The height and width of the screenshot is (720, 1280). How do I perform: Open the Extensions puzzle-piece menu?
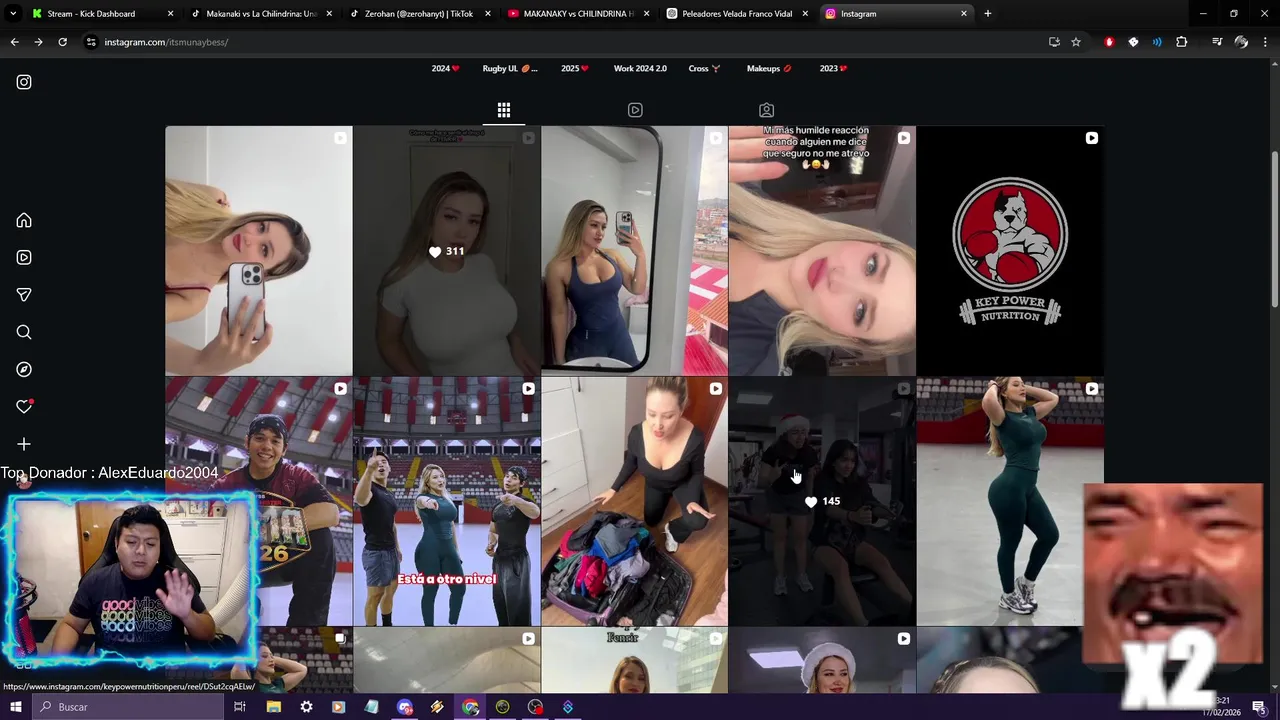coord(1182,42)
